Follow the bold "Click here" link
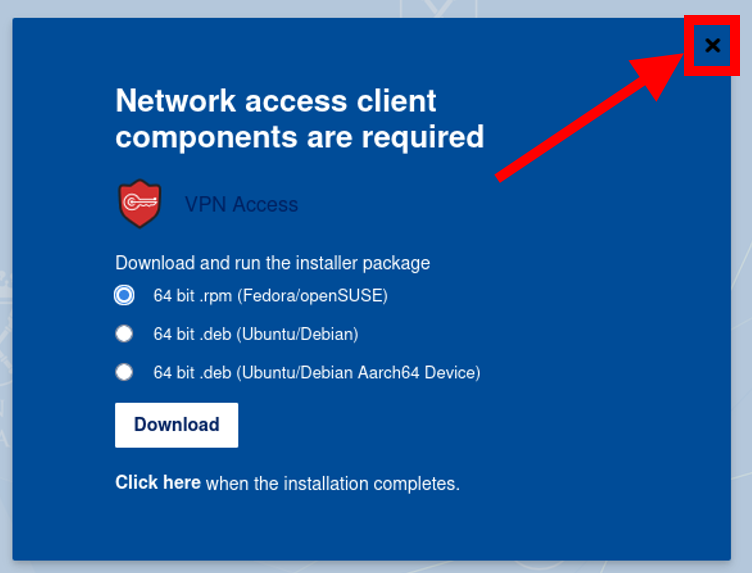The width and height of the screenshot is (752, 573). 158,482
